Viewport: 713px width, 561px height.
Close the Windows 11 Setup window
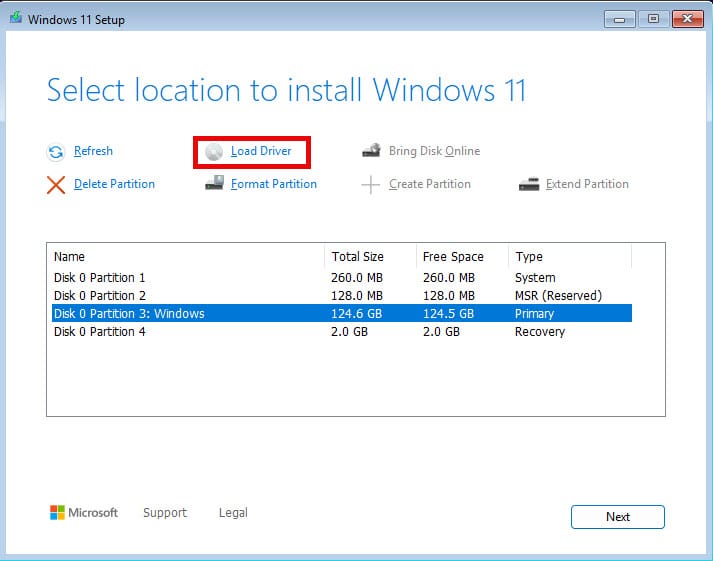[688, 19]
